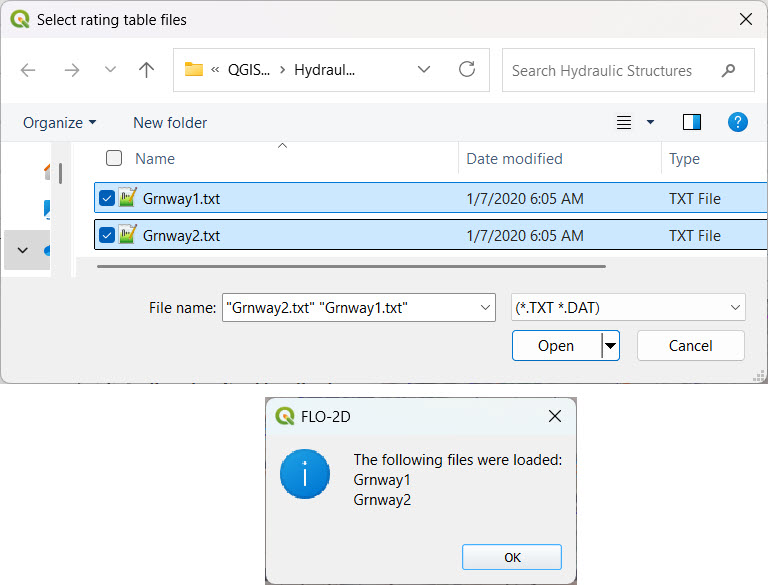Open the blue Help icon
This screenshot has height=585, width=768.
tap(737, 122)
